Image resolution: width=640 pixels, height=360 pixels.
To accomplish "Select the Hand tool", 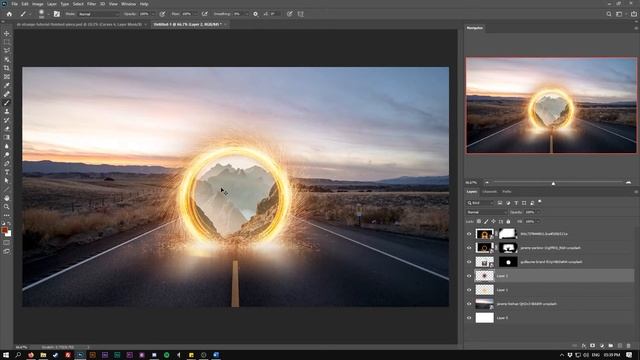I will pyautogui.click(x=7, y=198).
